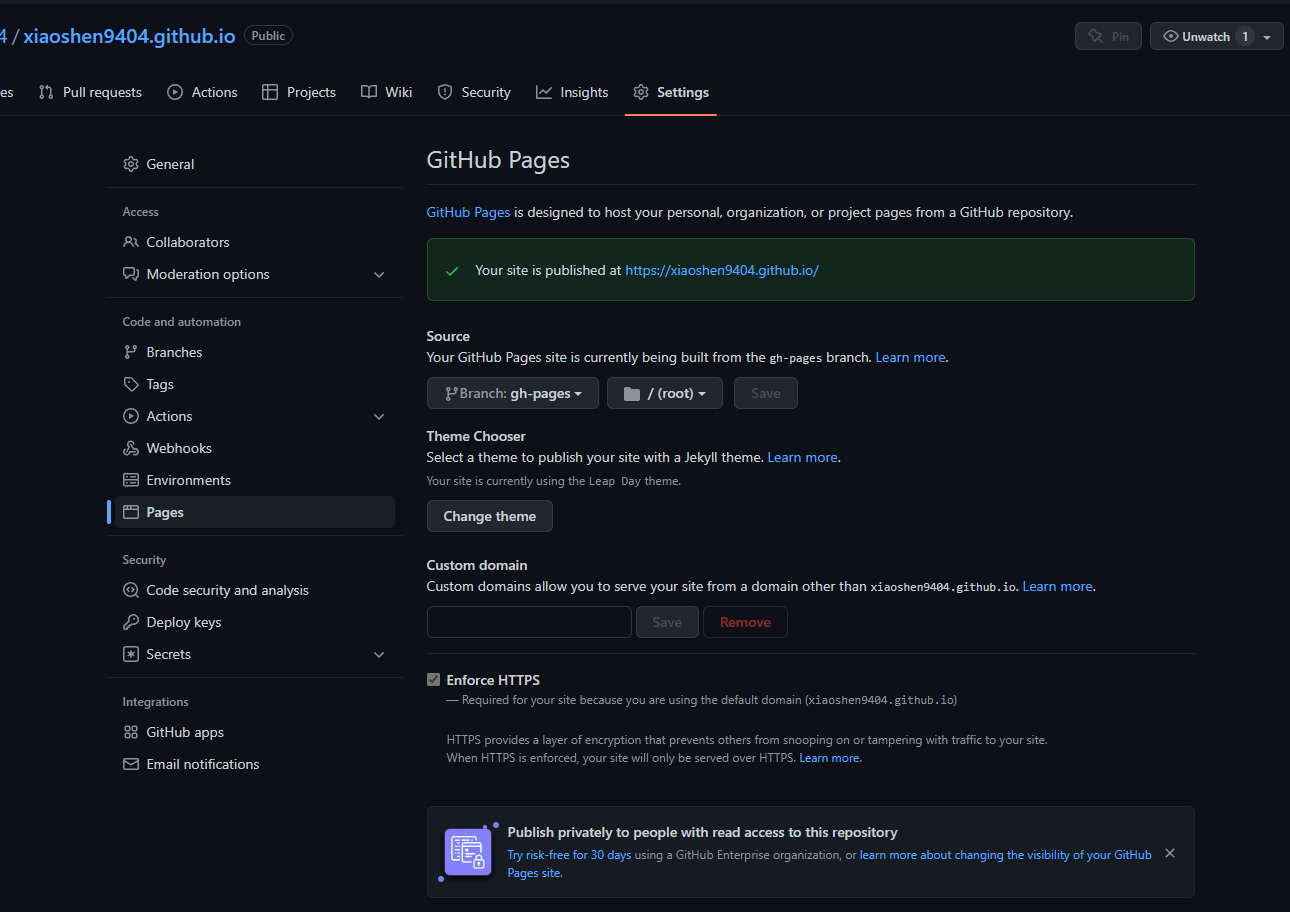This screenshot has width=1290, height=912.
Task: Click the Pin repository button
Action: click(x=1108, y=36)
